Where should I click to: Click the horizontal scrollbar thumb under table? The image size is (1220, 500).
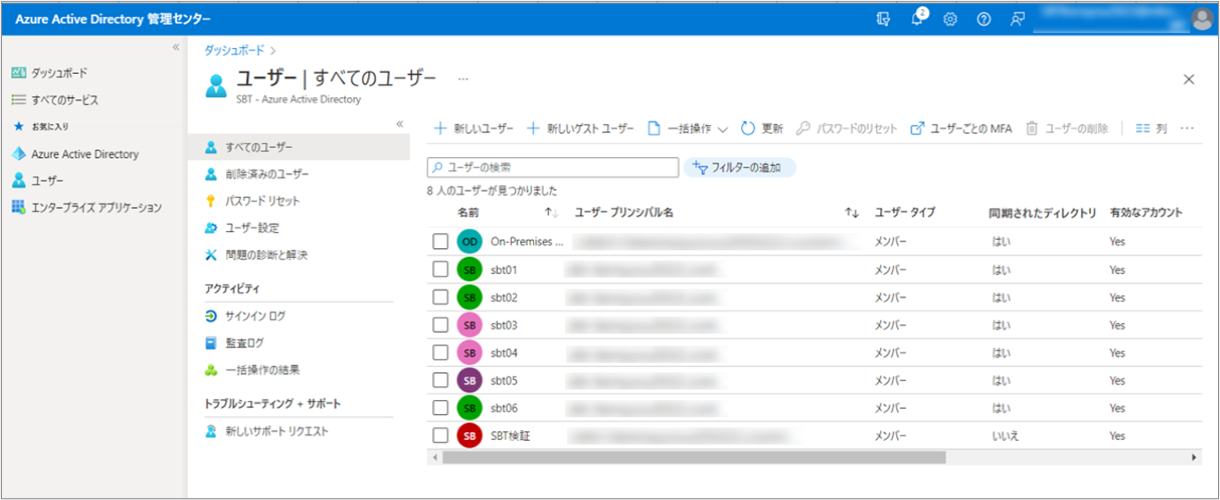[x=693, y=457]
